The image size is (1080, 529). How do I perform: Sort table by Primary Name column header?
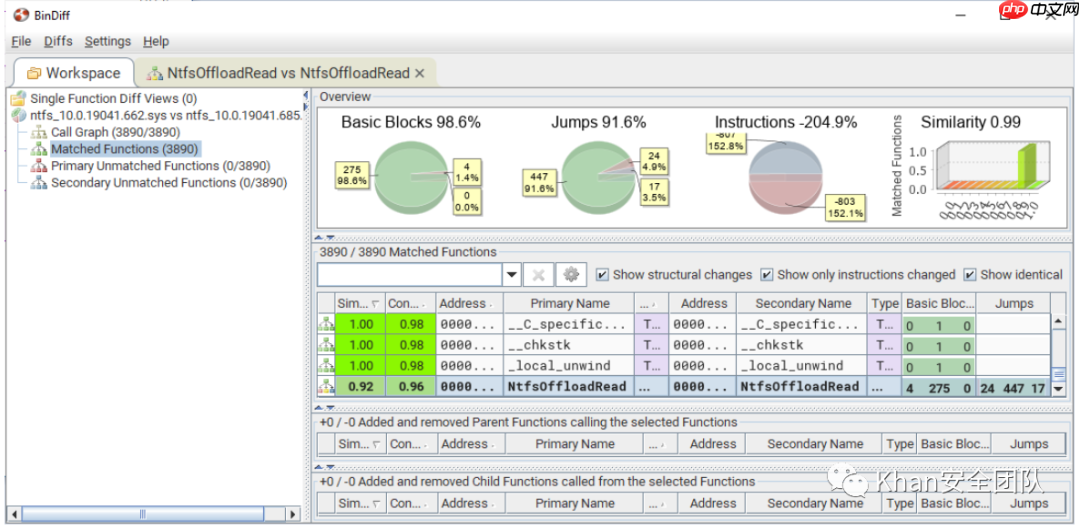click(x=570, y=303)
